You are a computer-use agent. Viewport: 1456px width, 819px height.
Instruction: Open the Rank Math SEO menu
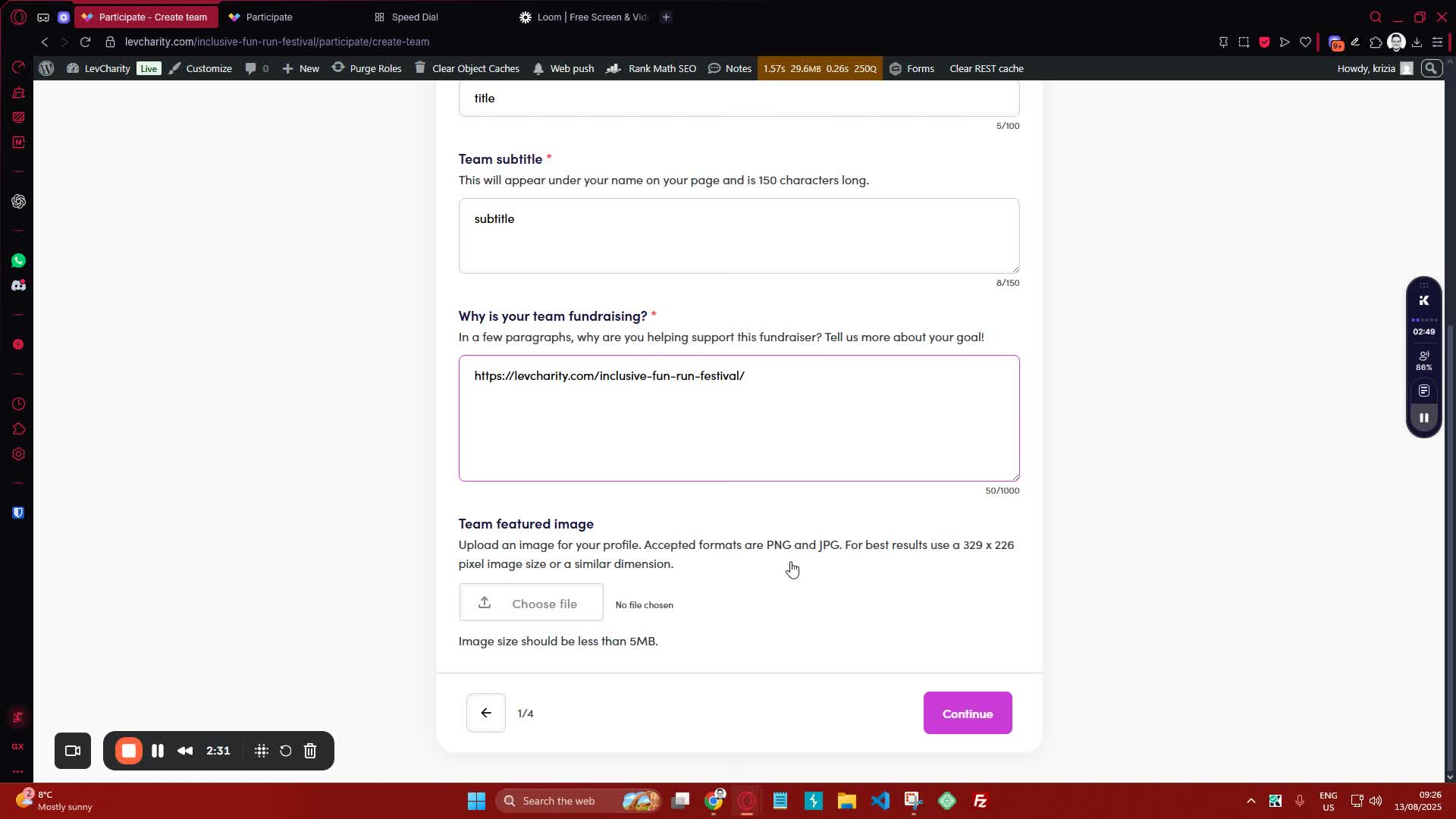coord(661,68)
